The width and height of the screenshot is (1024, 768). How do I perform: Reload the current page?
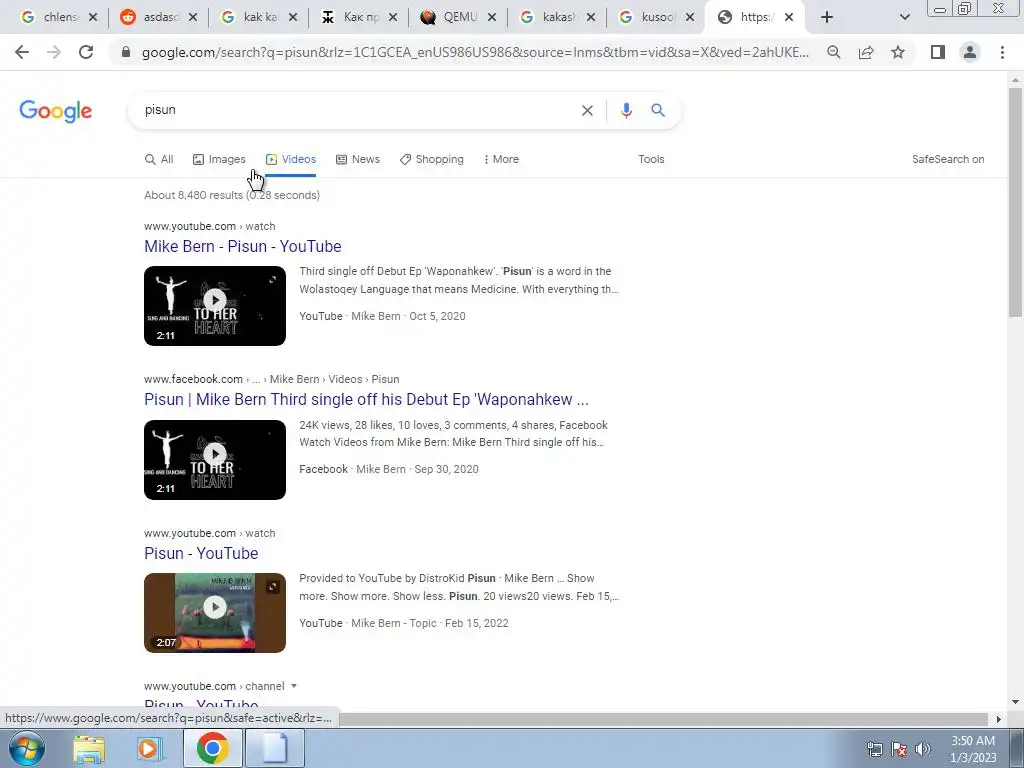pos(86,52)
